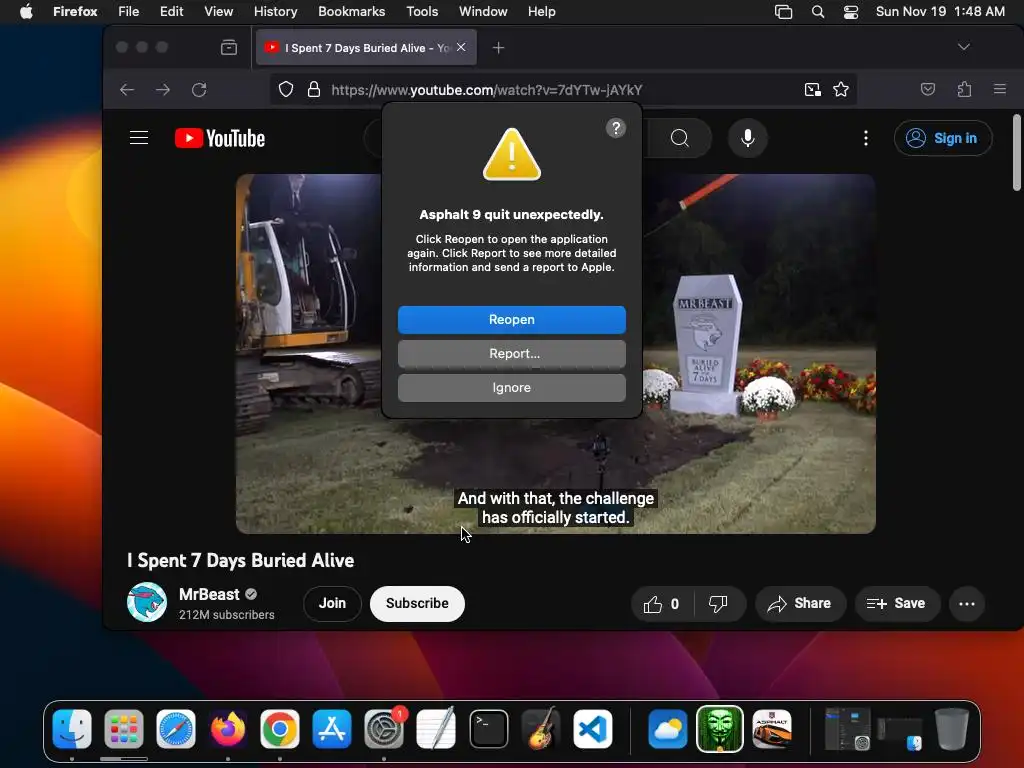Viewport: 1024px width, 768px height.
Task: Dislike the video with thumbs down
Action: (718, 604)
